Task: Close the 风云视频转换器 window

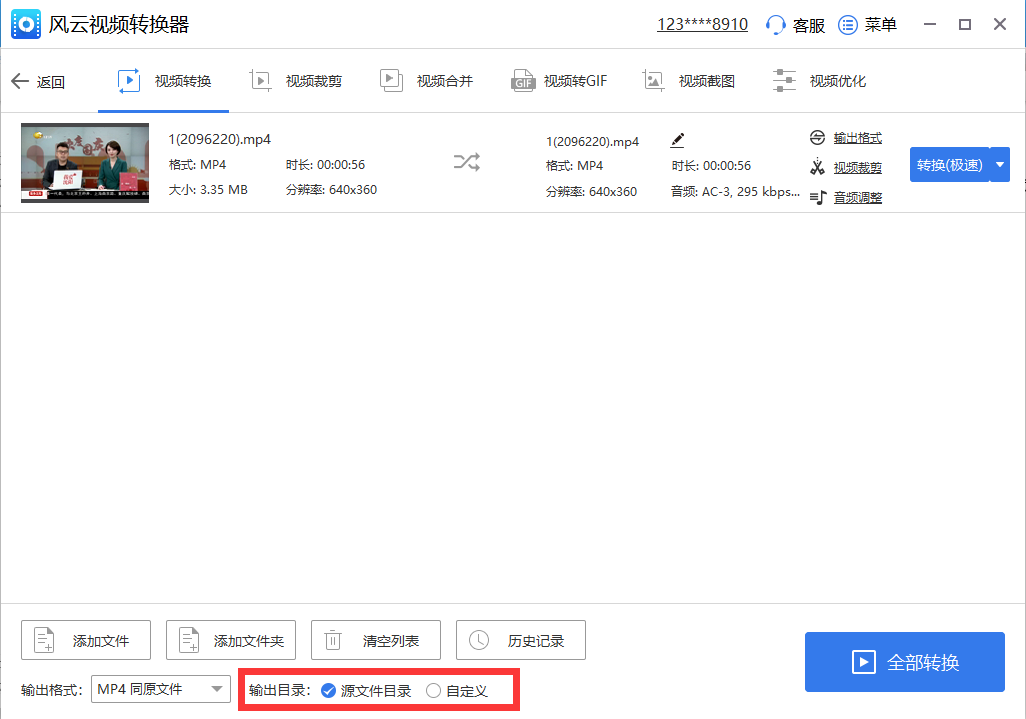Action: (x=1000, y=25)
